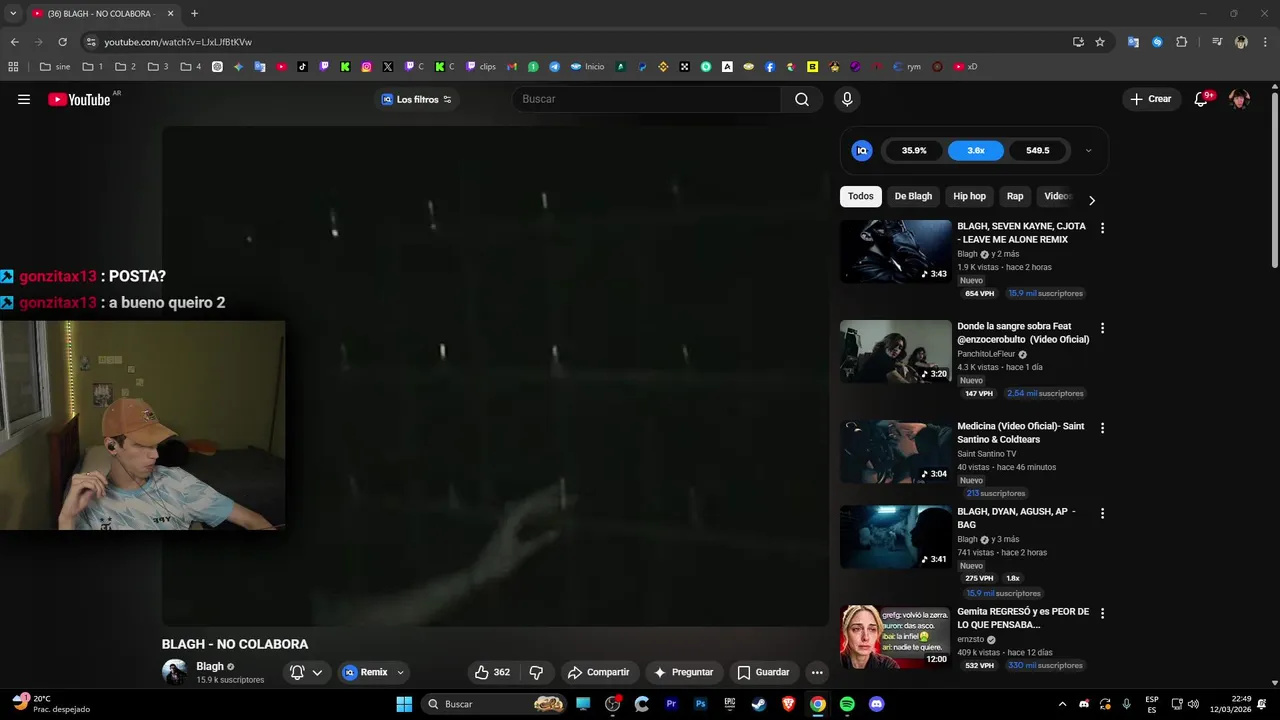Click the Crear button
The height and width of the screenshot is (720, 1280).
point(1151,99)
